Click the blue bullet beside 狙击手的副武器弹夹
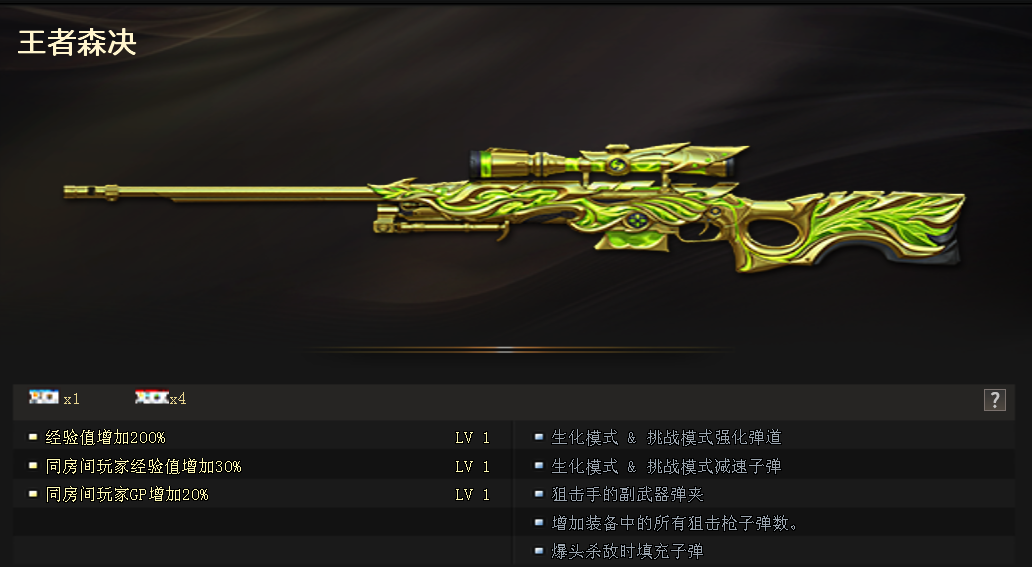Viewport: 1032px width, 567px height. tap(538, 493)
